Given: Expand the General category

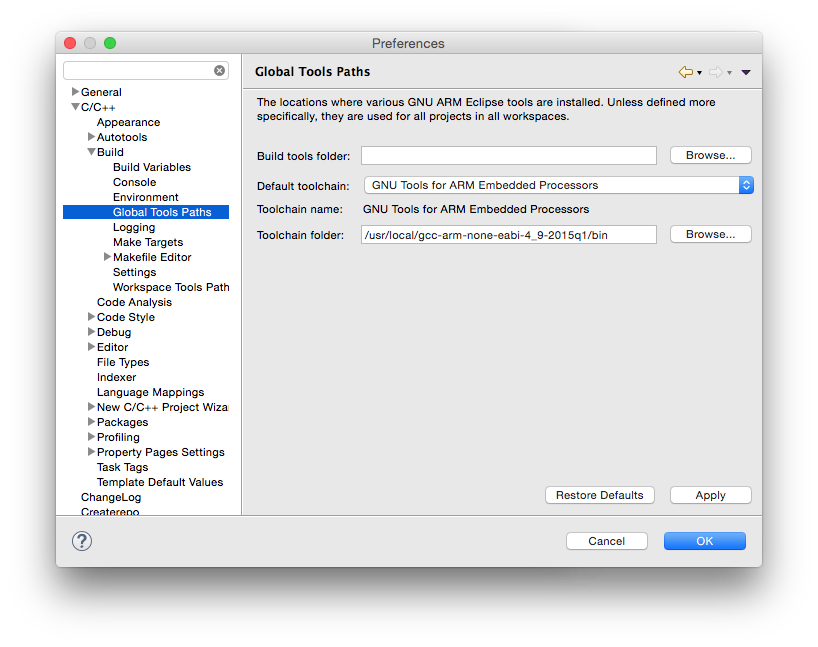Looking at the screenshot, I should (75, 91).
